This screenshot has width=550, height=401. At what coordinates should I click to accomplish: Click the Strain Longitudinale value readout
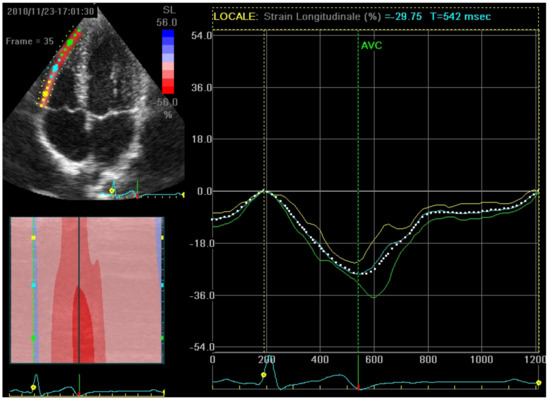(403, 16)
